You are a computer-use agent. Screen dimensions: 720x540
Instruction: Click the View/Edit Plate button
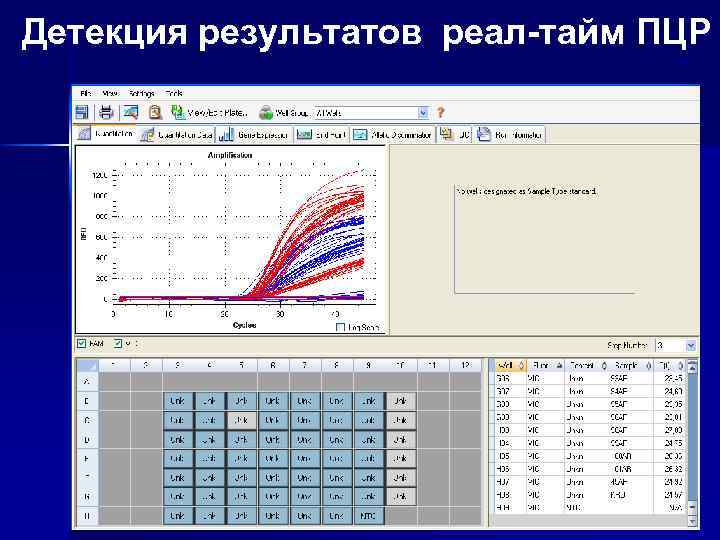[209, 112]
